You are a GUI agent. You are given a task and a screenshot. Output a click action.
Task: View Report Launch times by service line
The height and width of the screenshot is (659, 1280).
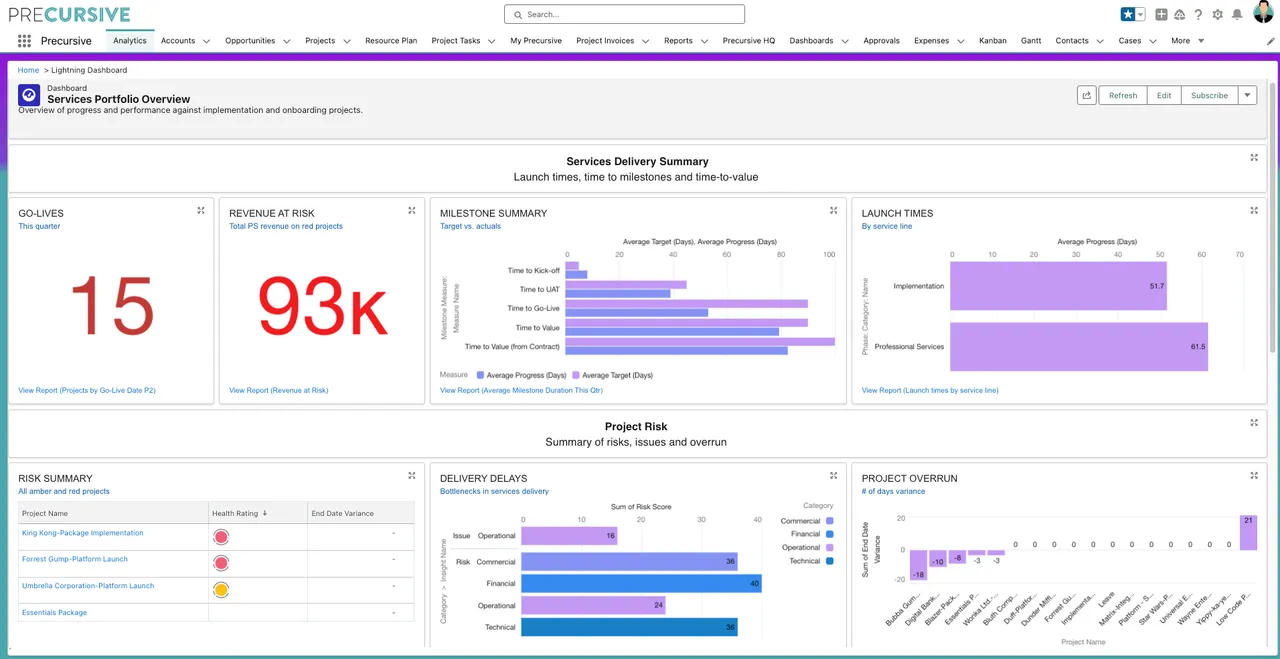click(930, 390)
